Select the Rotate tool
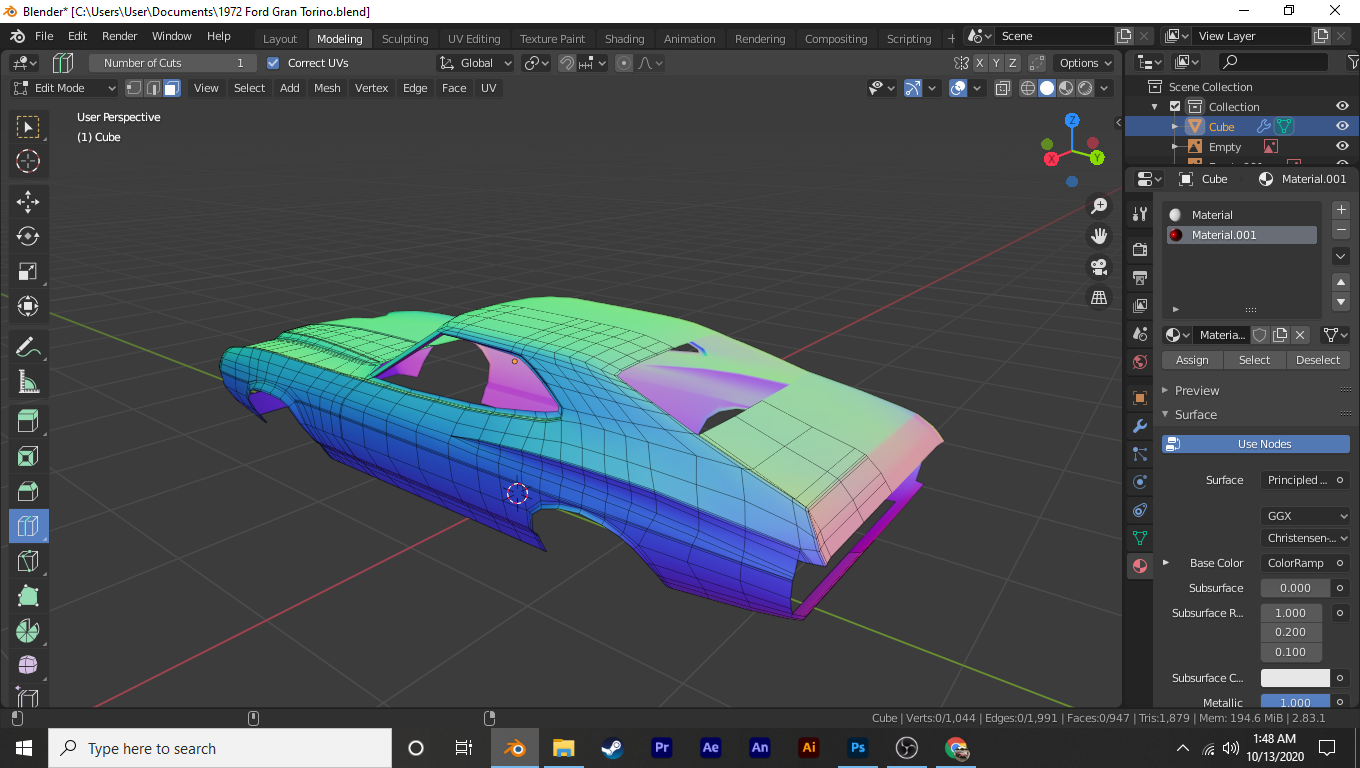Image resolution: width=1360 pixels, height=768 pixels. (28, 236)
